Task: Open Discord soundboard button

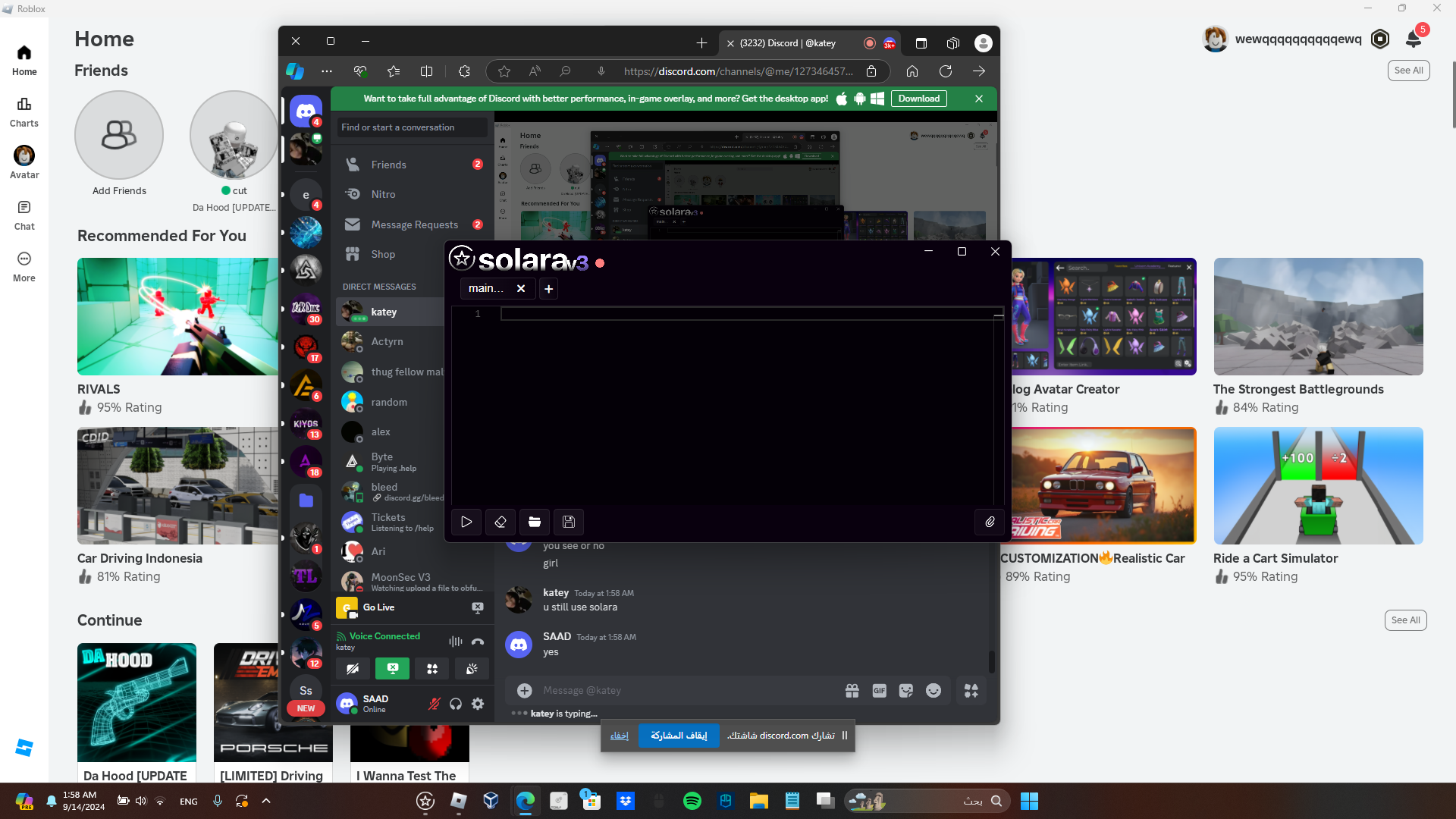Action: click(x=472, y=669)
